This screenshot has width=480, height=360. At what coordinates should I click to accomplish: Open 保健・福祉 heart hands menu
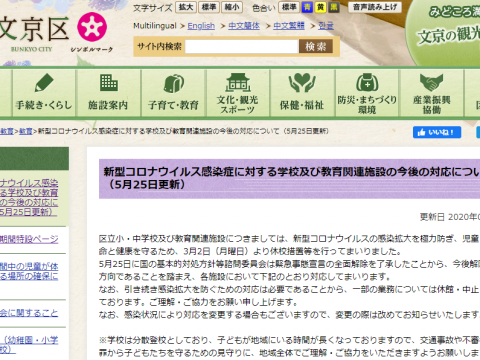tap(302, 93)
